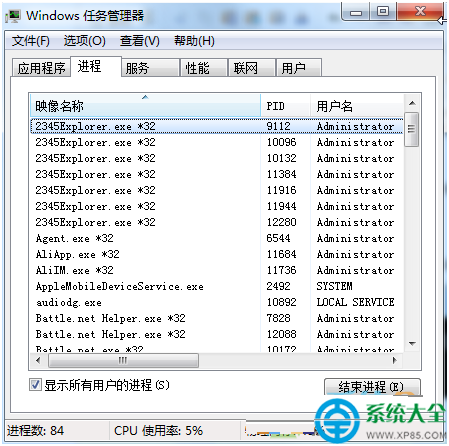449x446 pixels.
Task: Select 2345Explorer.exe process with PID 9112
Action: 217,126
